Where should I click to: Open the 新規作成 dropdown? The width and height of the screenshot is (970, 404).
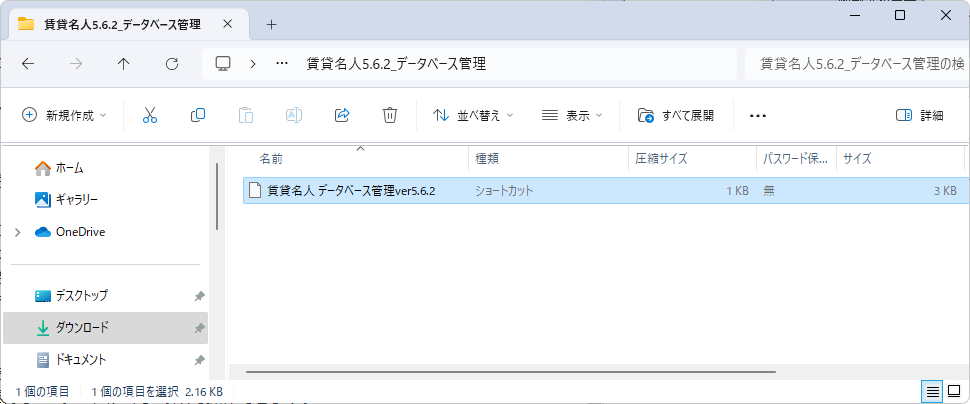[x=64, y=115]
